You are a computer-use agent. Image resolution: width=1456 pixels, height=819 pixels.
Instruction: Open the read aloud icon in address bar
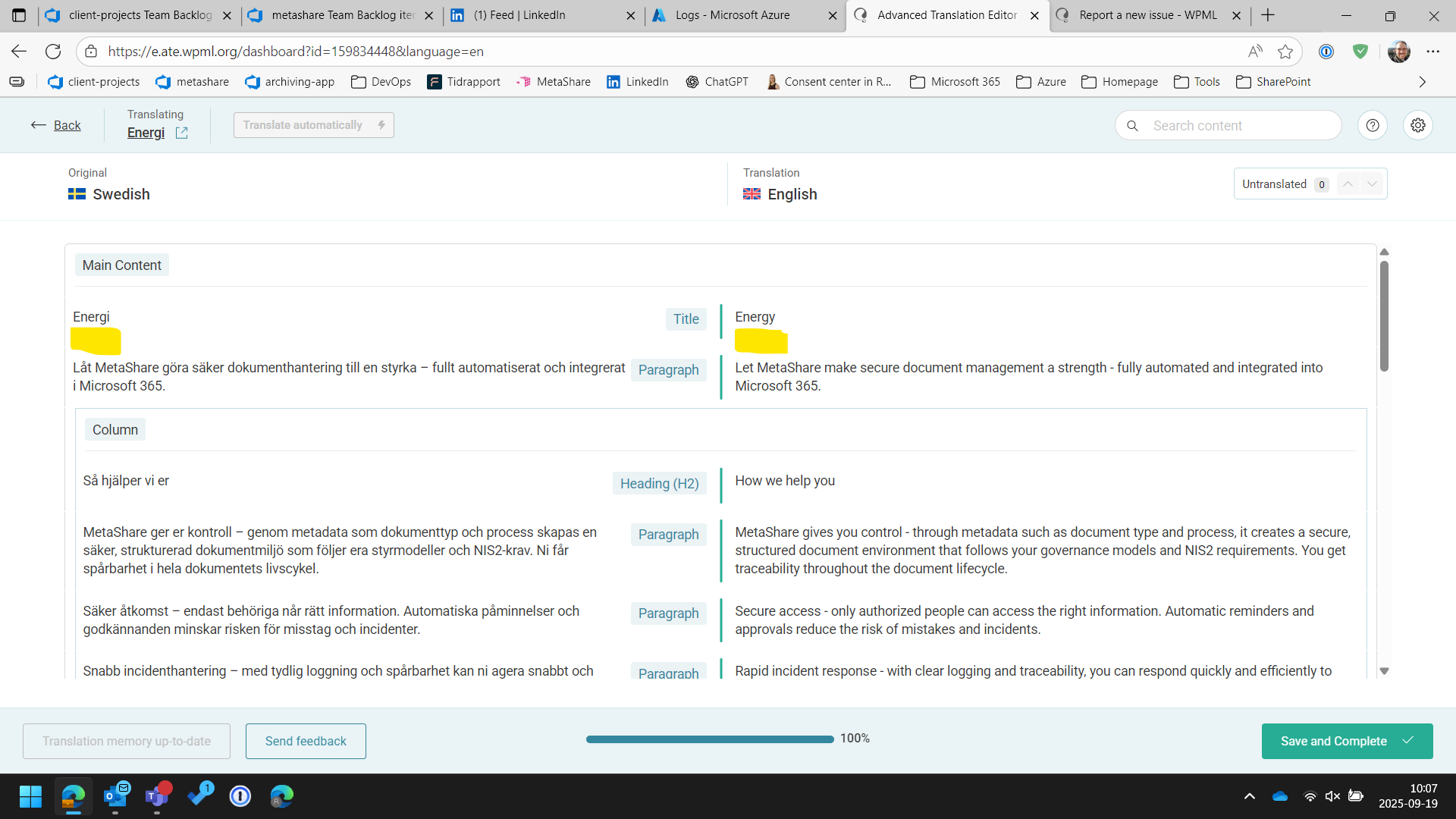pyautogui.click(x=1255, y=52)
